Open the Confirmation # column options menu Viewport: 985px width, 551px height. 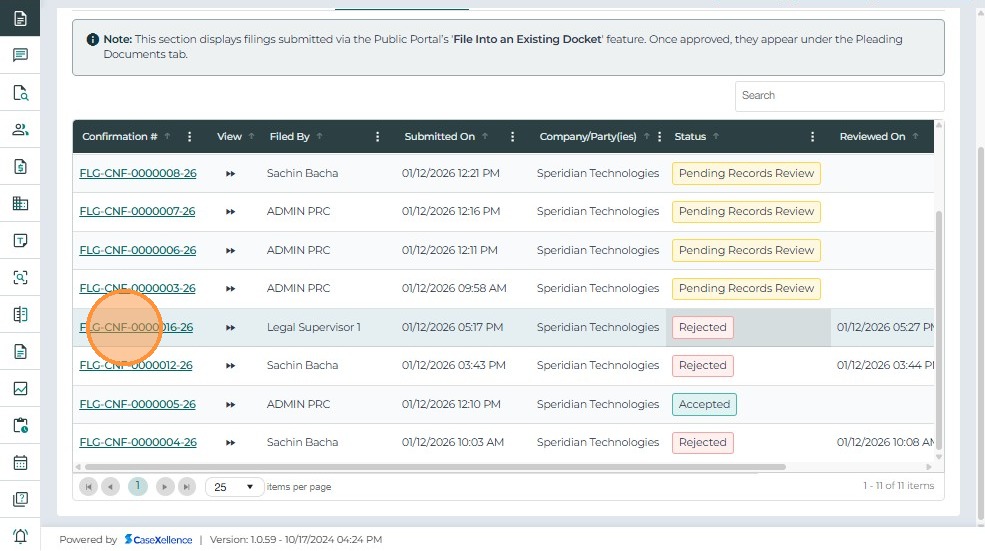point(190,137)
